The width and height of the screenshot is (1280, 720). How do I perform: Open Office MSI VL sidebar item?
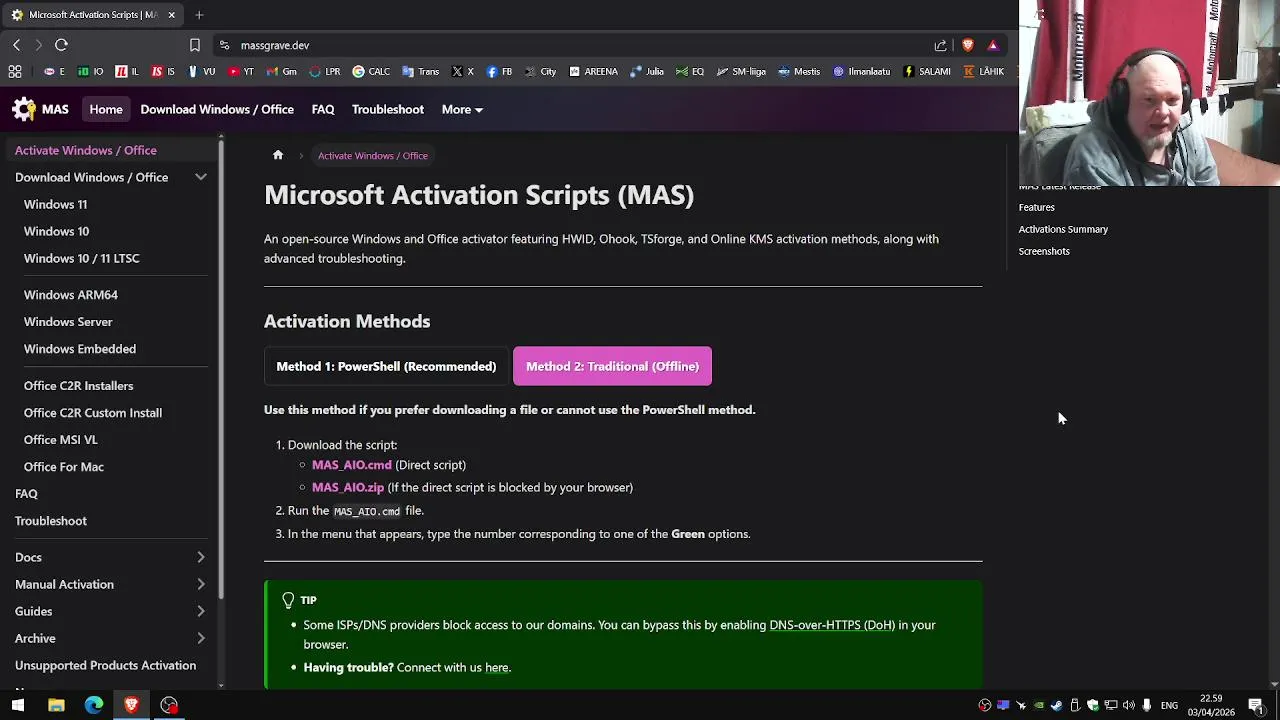coord(60,440)
